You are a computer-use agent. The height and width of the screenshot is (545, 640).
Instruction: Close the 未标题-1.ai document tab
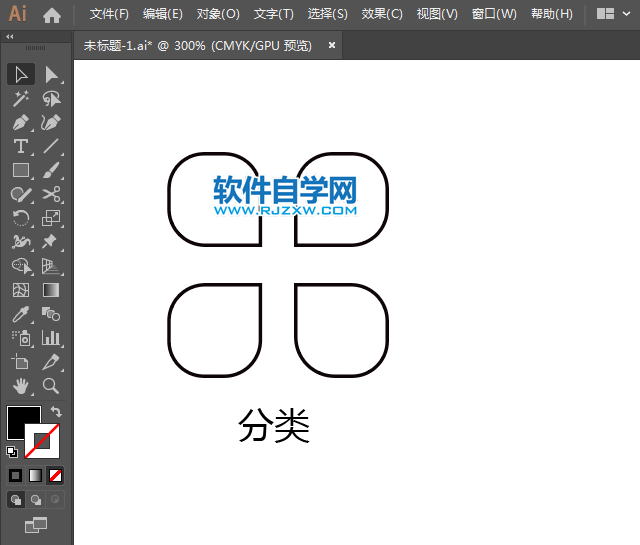coord(332,45)
